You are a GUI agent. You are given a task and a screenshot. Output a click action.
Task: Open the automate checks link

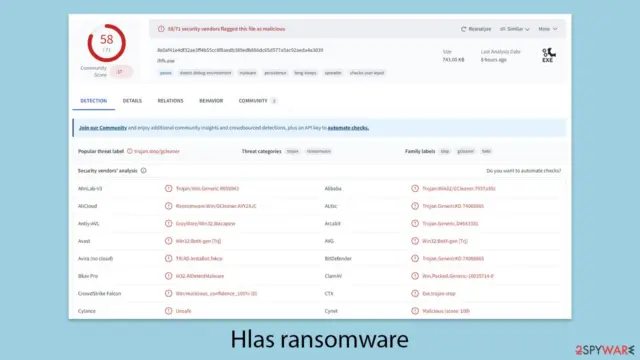point(348,128)
